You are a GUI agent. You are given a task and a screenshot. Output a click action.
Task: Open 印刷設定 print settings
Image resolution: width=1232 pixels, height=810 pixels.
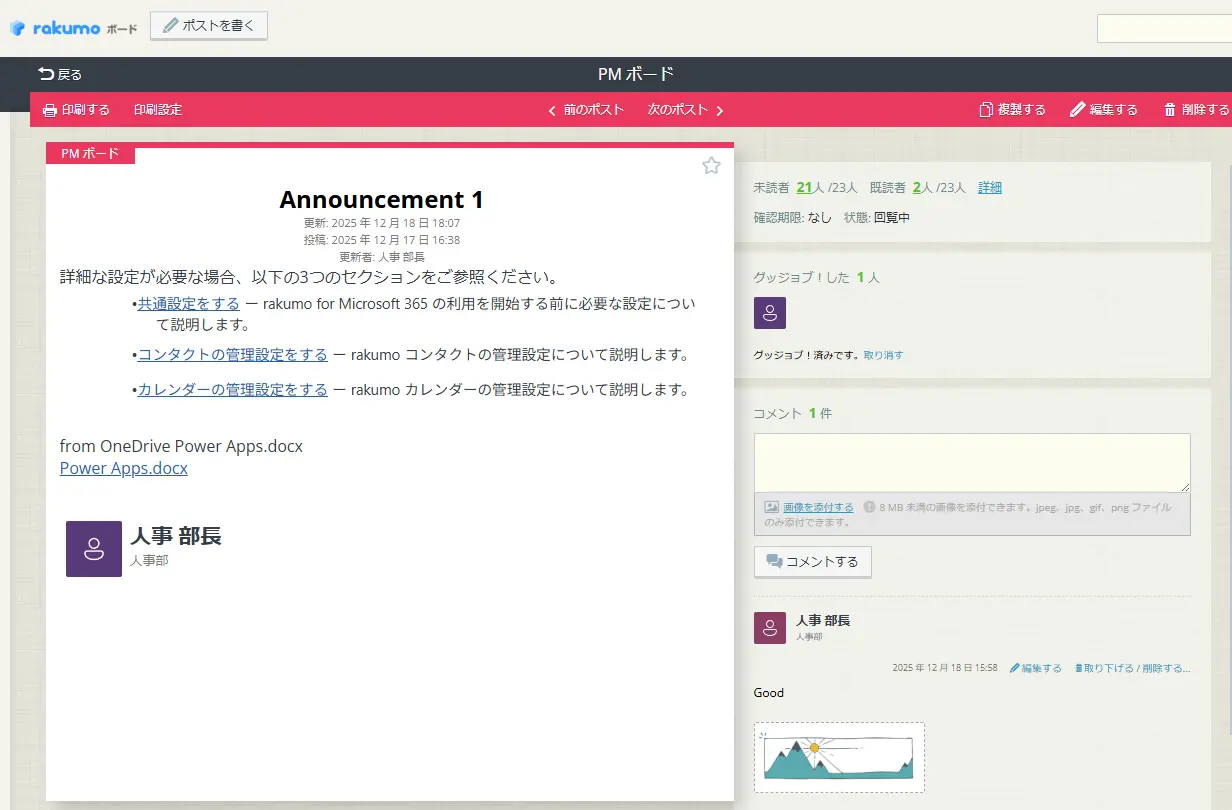click(158, 110)
